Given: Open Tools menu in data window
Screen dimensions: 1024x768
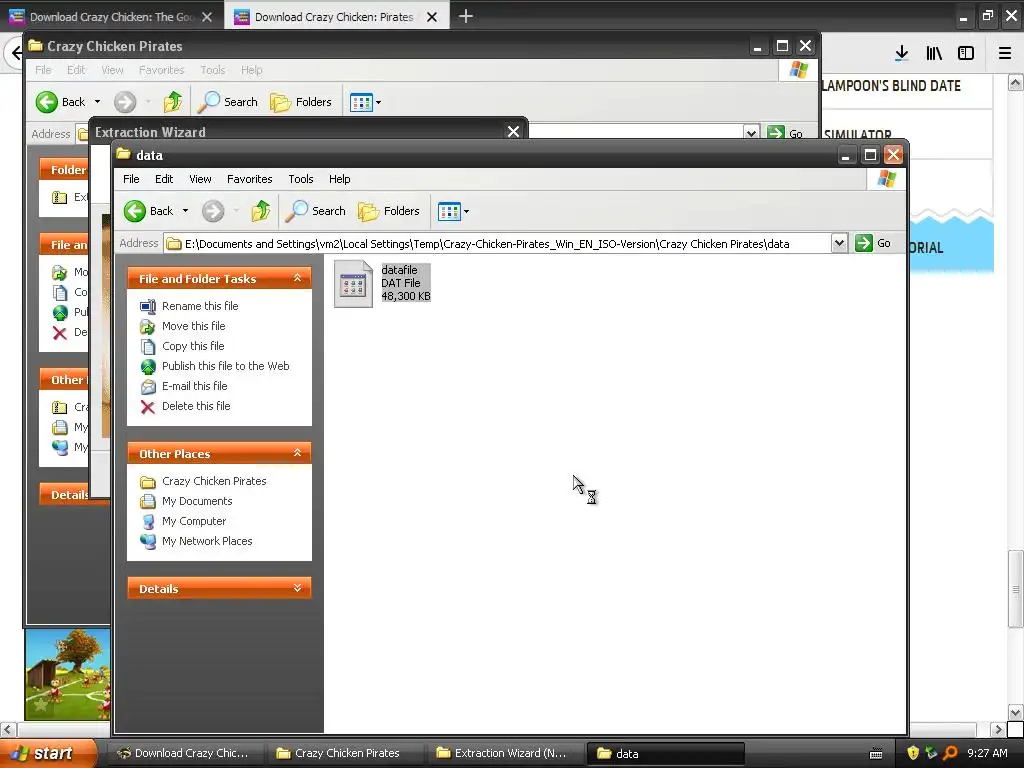Looking at the screenshot, I should [300, 179].
